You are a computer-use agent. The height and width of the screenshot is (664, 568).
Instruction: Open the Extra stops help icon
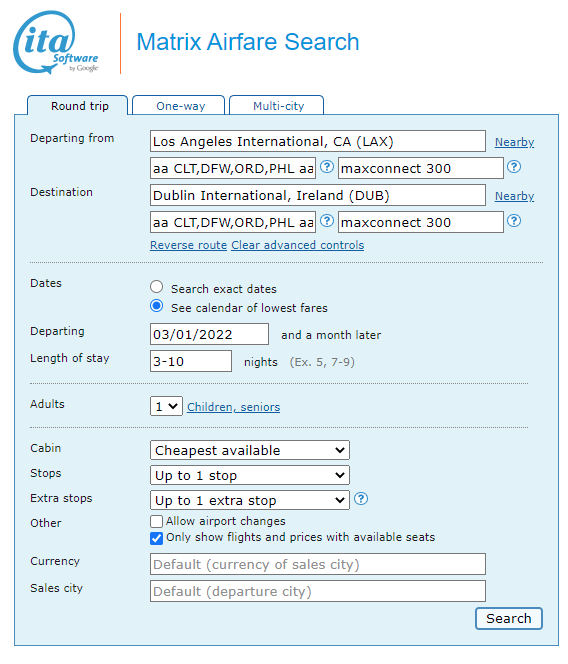(361, 499)
